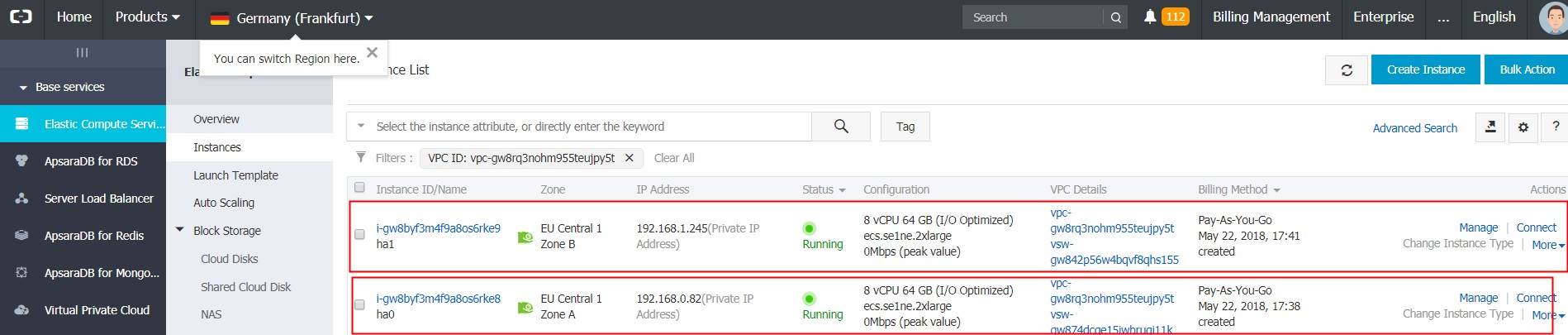Open the Advanced Search link
Screen dimensions: 1568x335
pyautogui.click(x=1414, y=128)
